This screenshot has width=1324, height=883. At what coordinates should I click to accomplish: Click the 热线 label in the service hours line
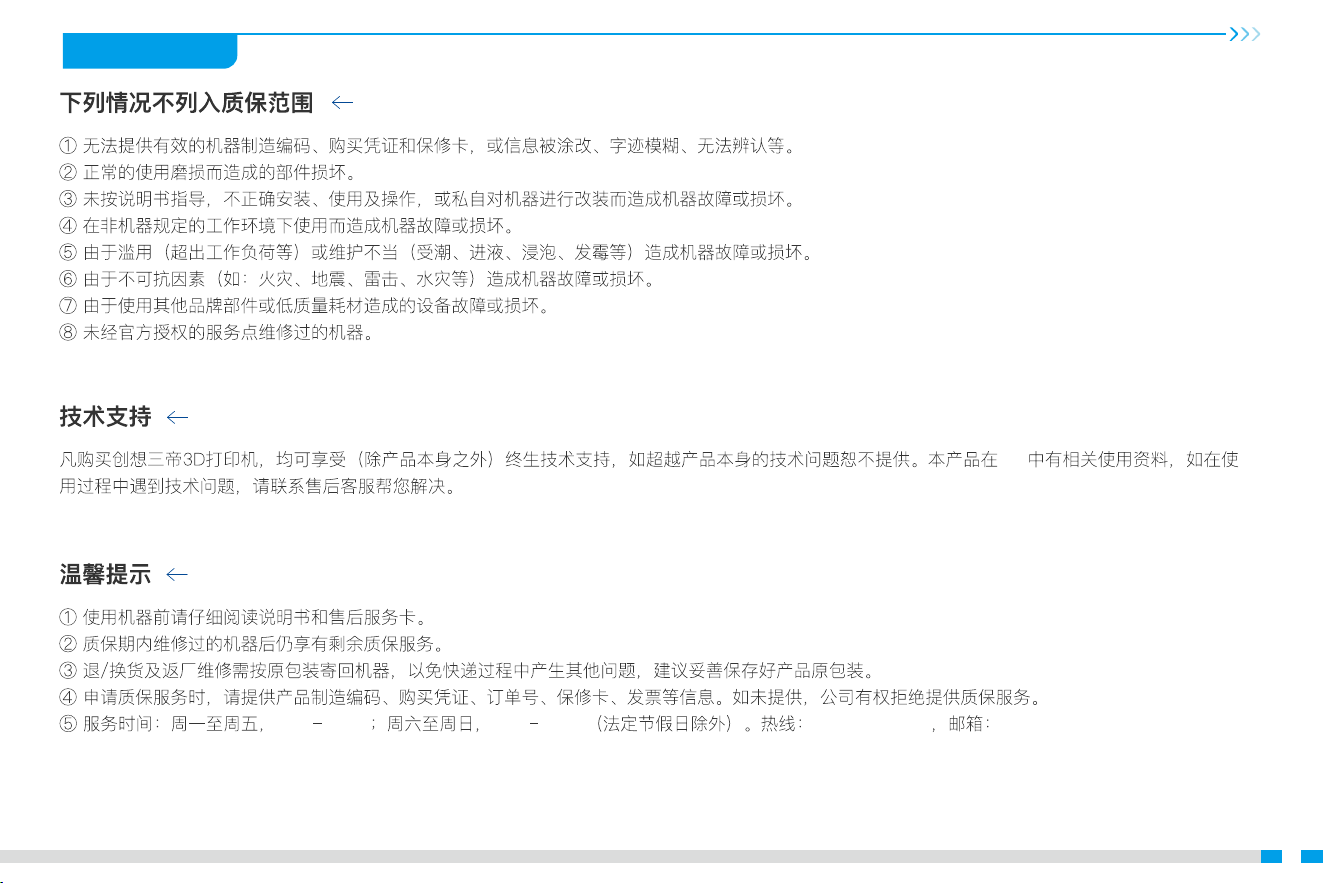783,724
